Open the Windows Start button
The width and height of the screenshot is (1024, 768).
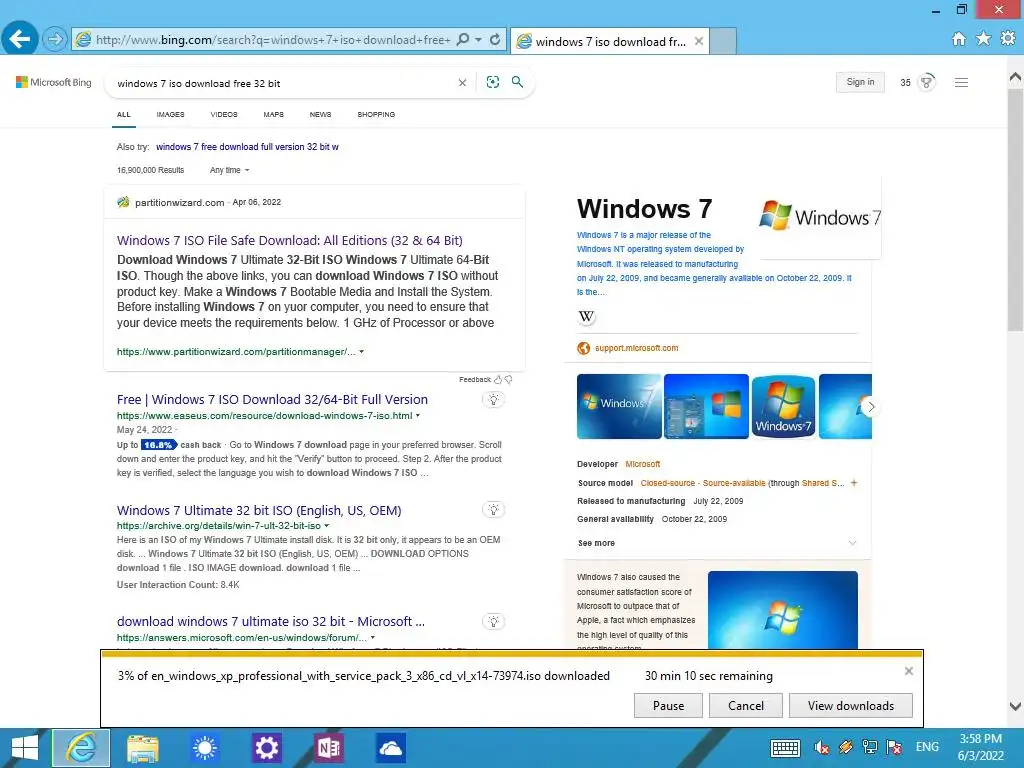(25, 748)
